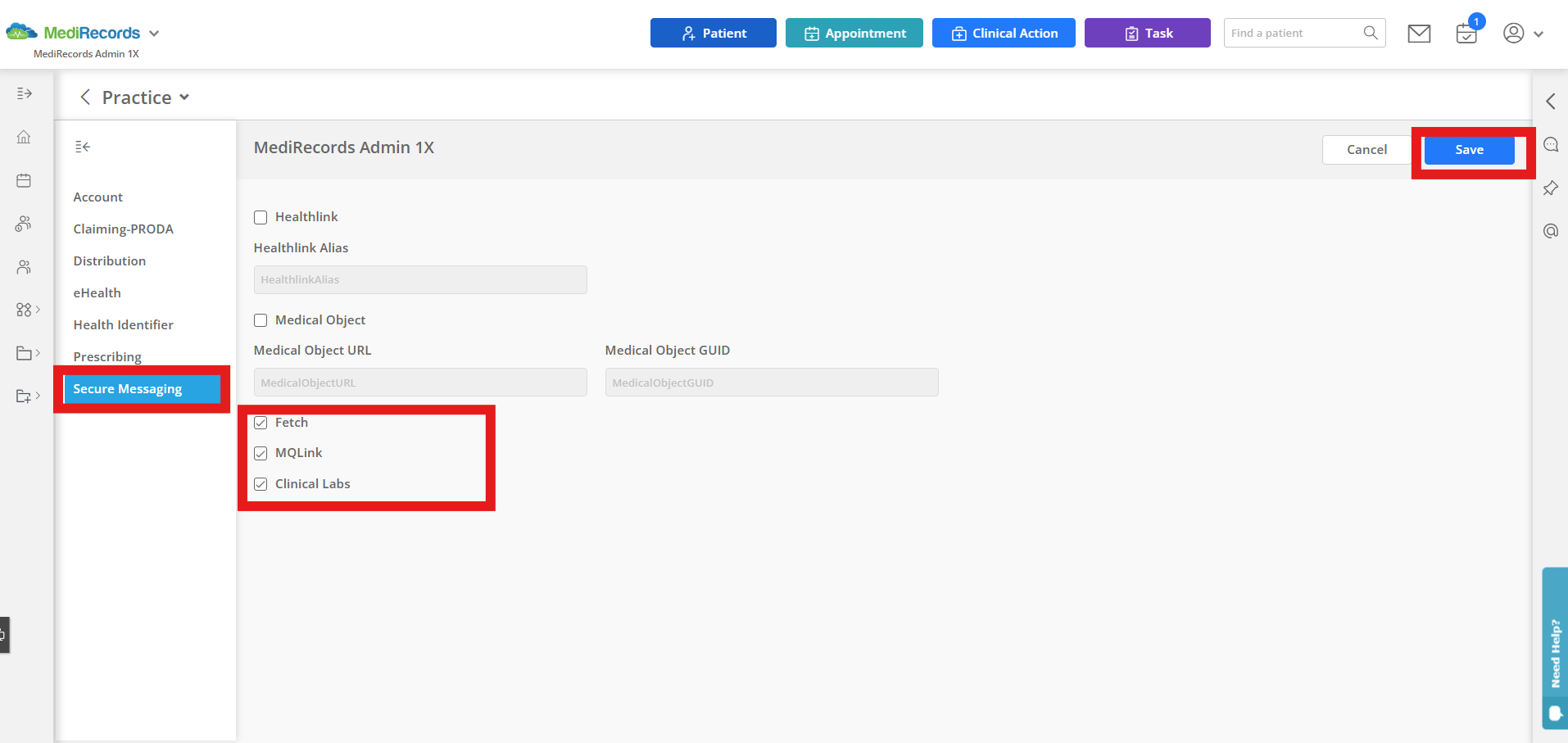This screenshot has width=1568, height=743.
Task: Open the contacts people icon in sidebar
Action: pyautogui.click(x=24, y=267)
